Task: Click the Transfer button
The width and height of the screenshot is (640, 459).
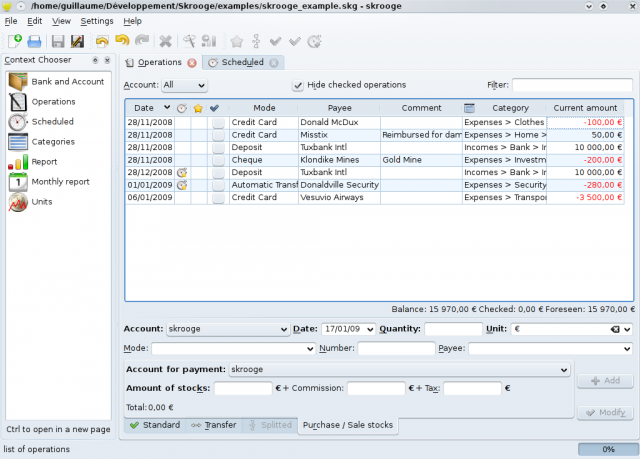Action: [214, 425]
